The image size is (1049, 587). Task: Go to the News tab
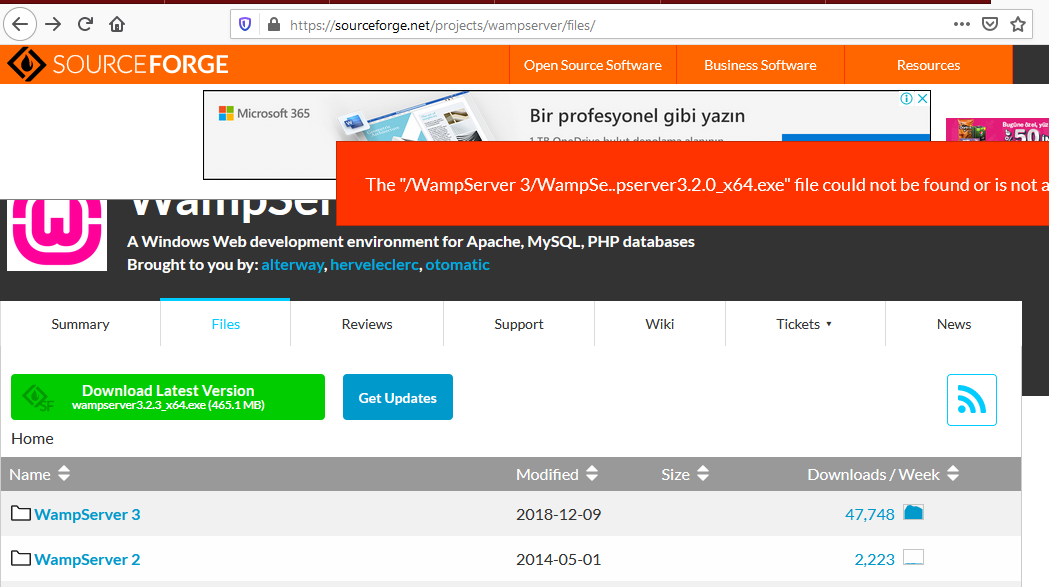click(x=954, y=324)
